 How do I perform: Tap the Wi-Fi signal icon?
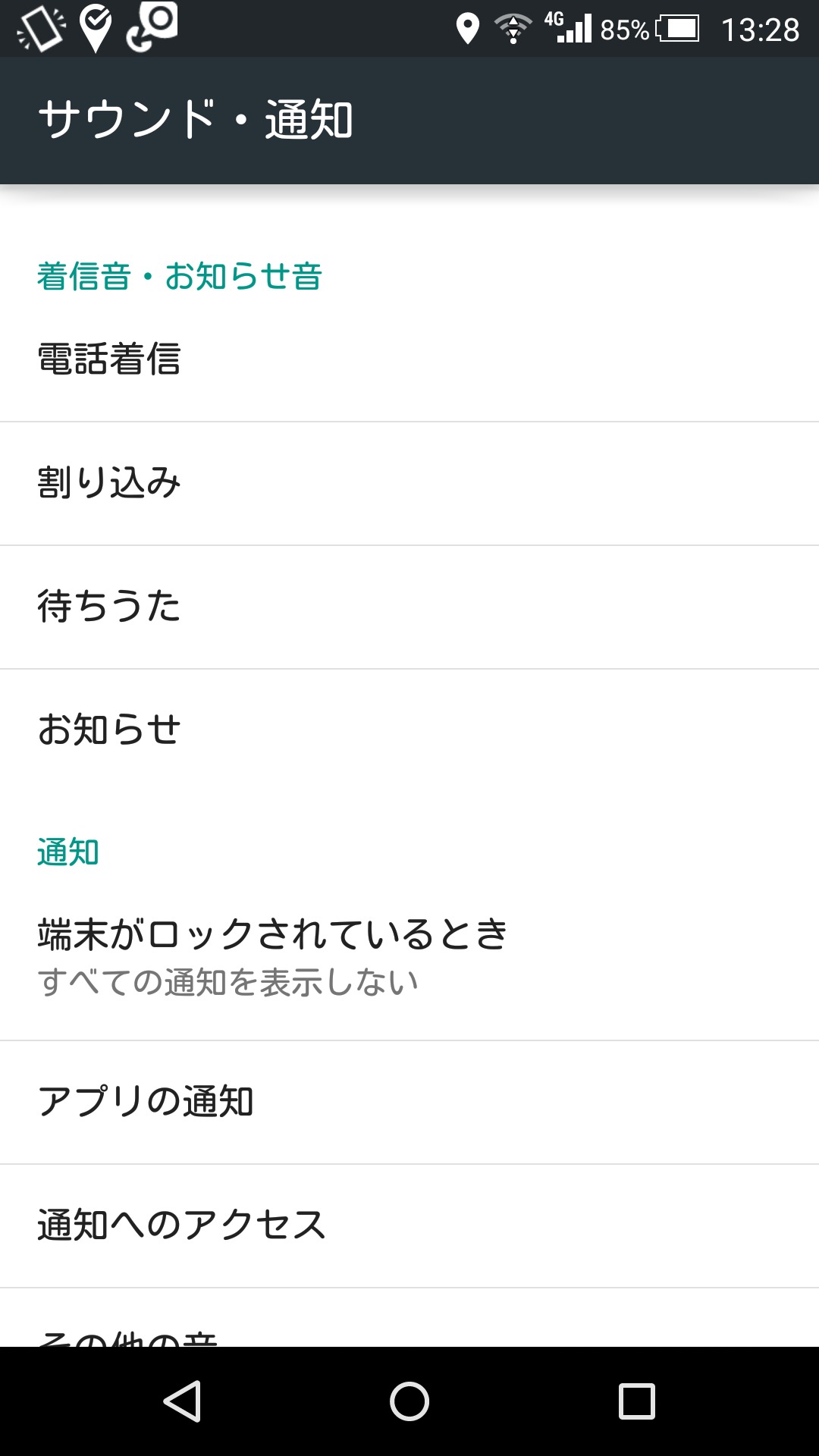pos(513,30)
